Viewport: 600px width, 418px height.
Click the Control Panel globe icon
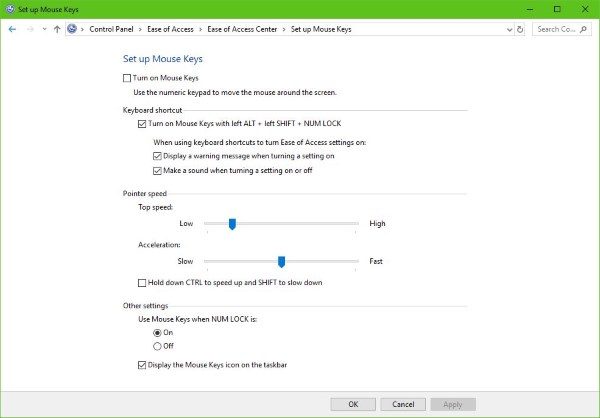(x=72, y=29)
